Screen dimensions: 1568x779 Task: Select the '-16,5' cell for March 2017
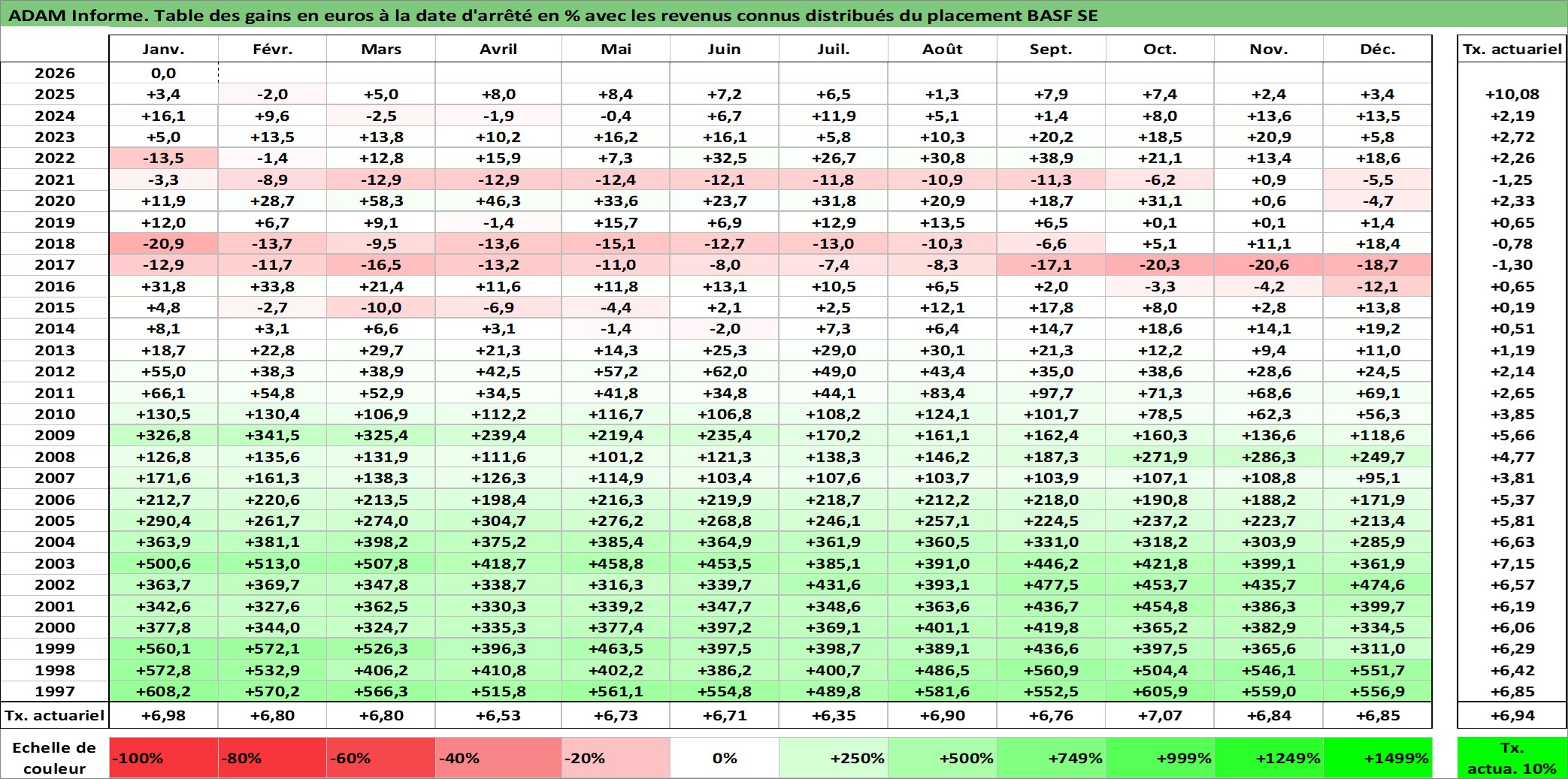click(x=381, y=264)
